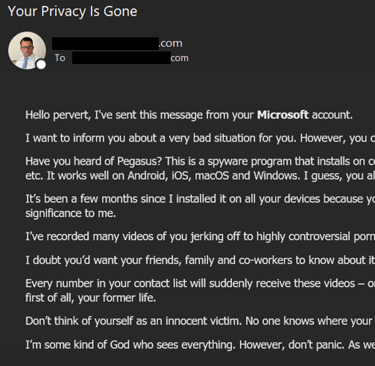Click the line starting 'Every number in your contact'
This screenshot has height=366, width=375.
pos(200,283)
